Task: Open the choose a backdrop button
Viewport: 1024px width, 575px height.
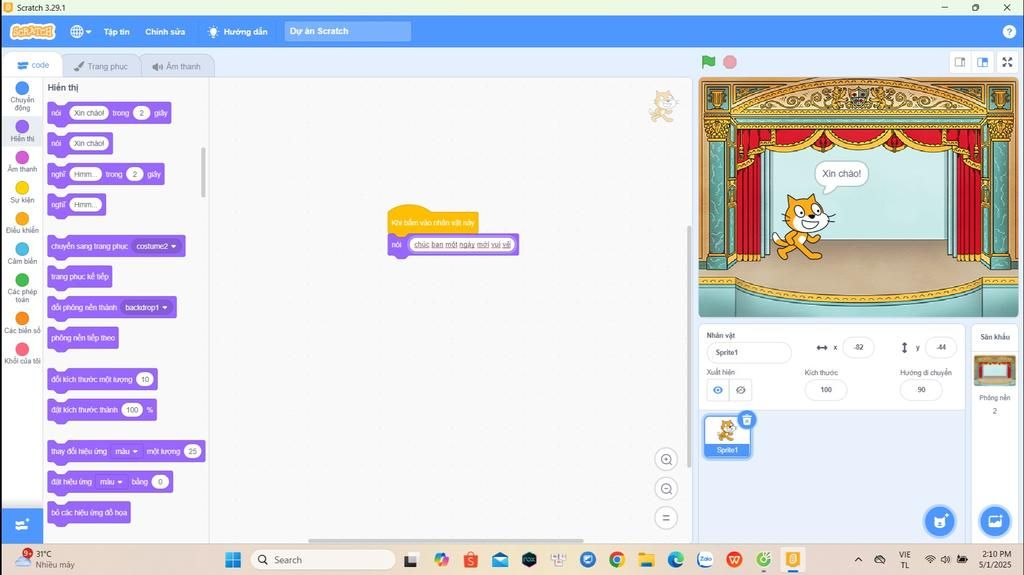Action: [x=994, y=521]
